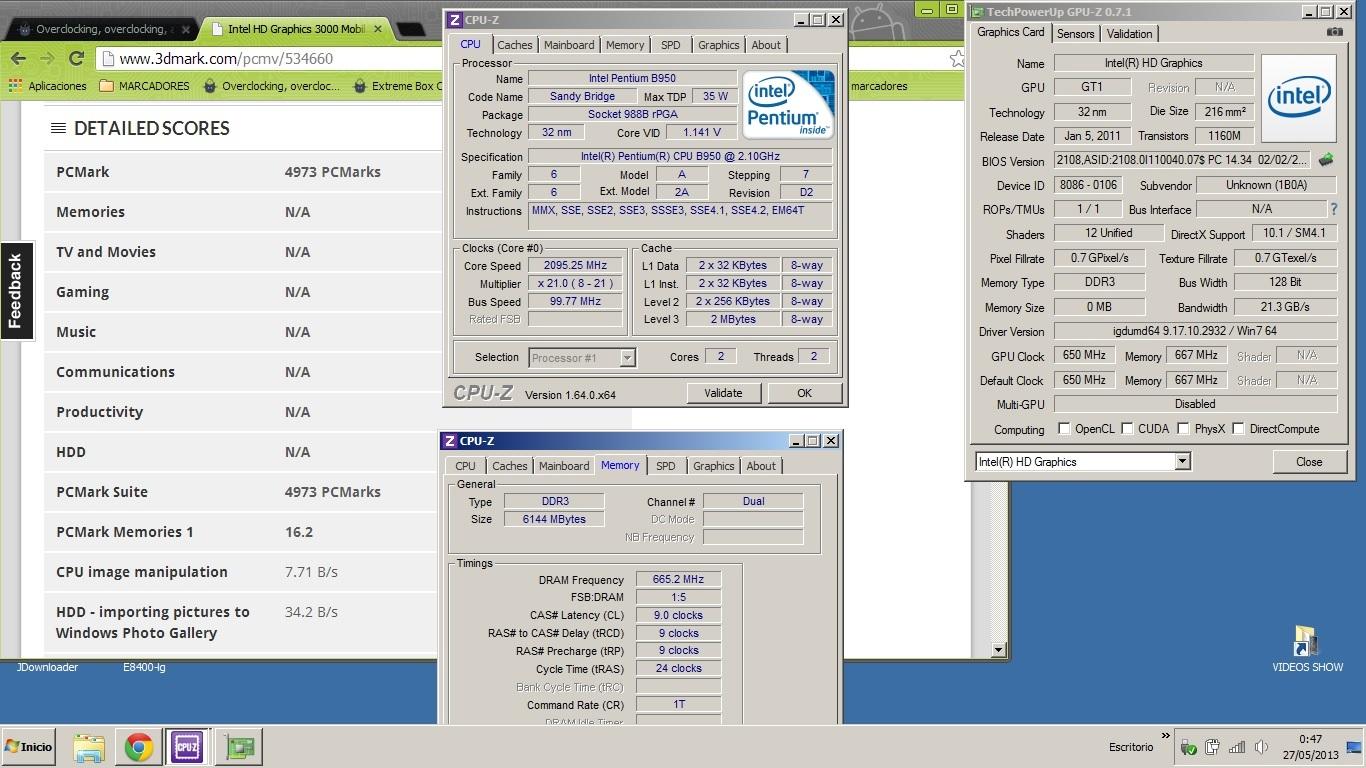Click the 'CPU image manipulation' row label
The width and height of the screenshot is (1366, 768).
point(142,572)
